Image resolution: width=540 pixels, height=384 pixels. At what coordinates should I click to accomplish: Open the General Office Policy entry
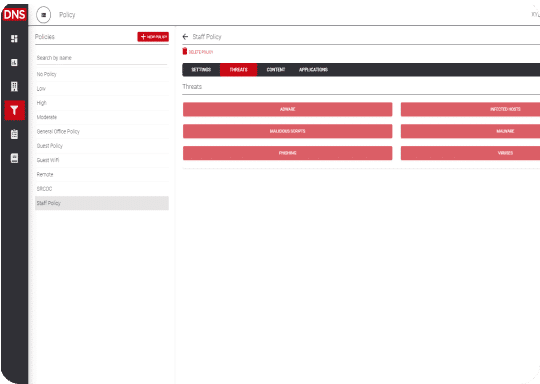click(x=102, y=132)
